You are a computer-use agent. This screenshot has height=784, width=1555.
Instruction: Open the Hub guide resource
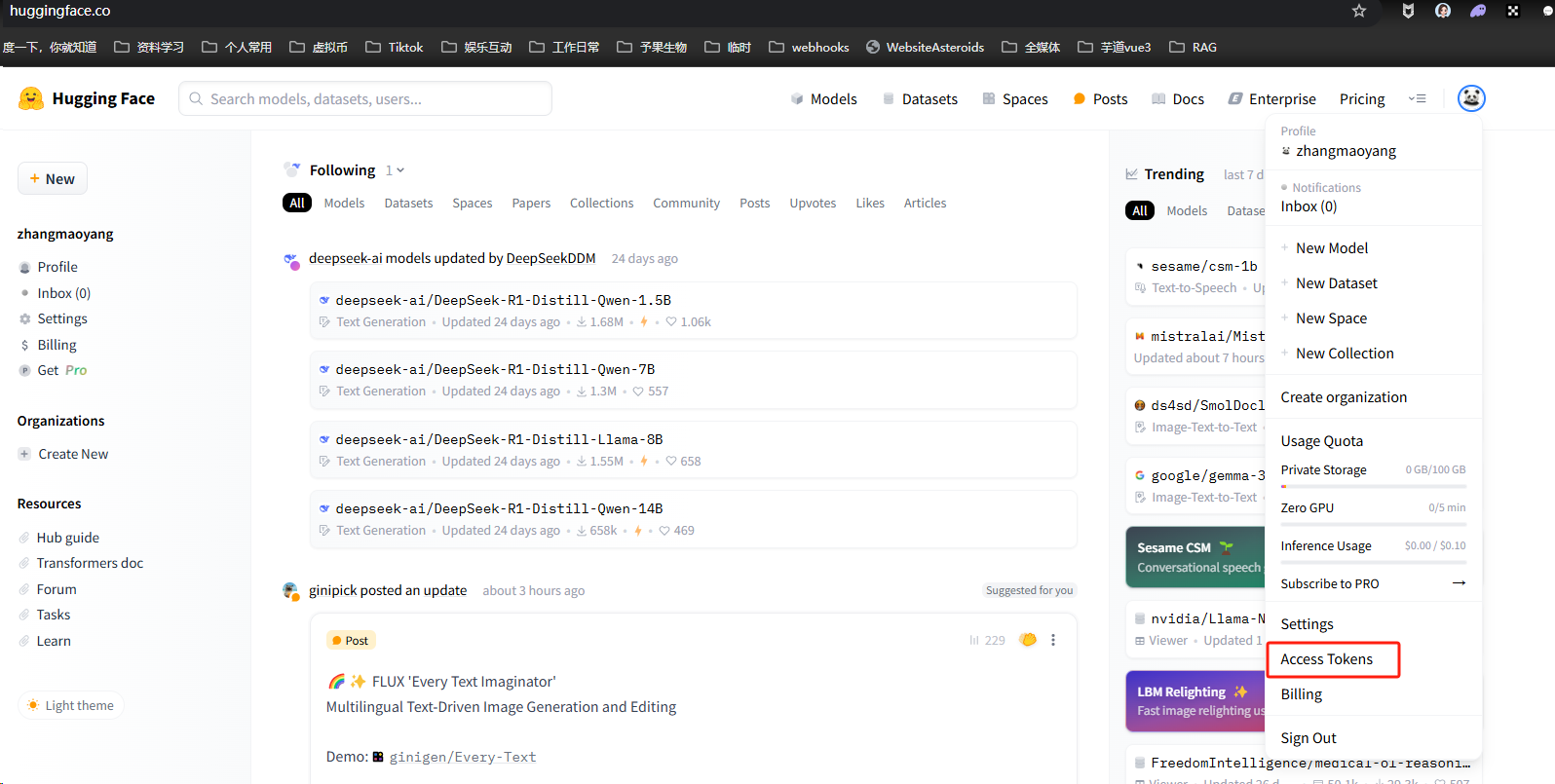pos(58,538)
